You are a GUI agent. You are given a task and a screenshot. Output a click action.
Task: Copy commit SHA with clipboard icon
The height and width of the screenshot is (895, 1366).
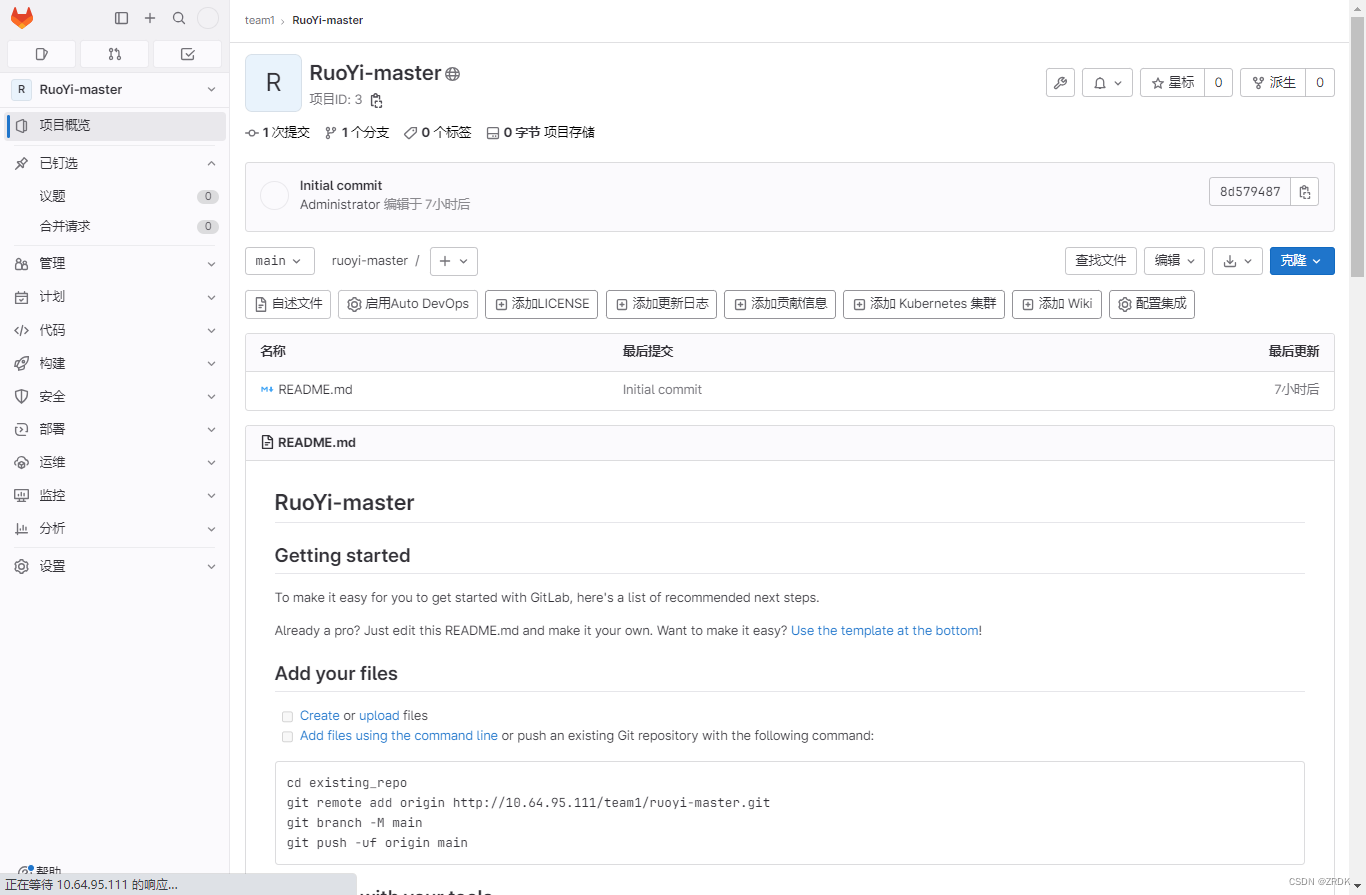(x=1304, y=192)
